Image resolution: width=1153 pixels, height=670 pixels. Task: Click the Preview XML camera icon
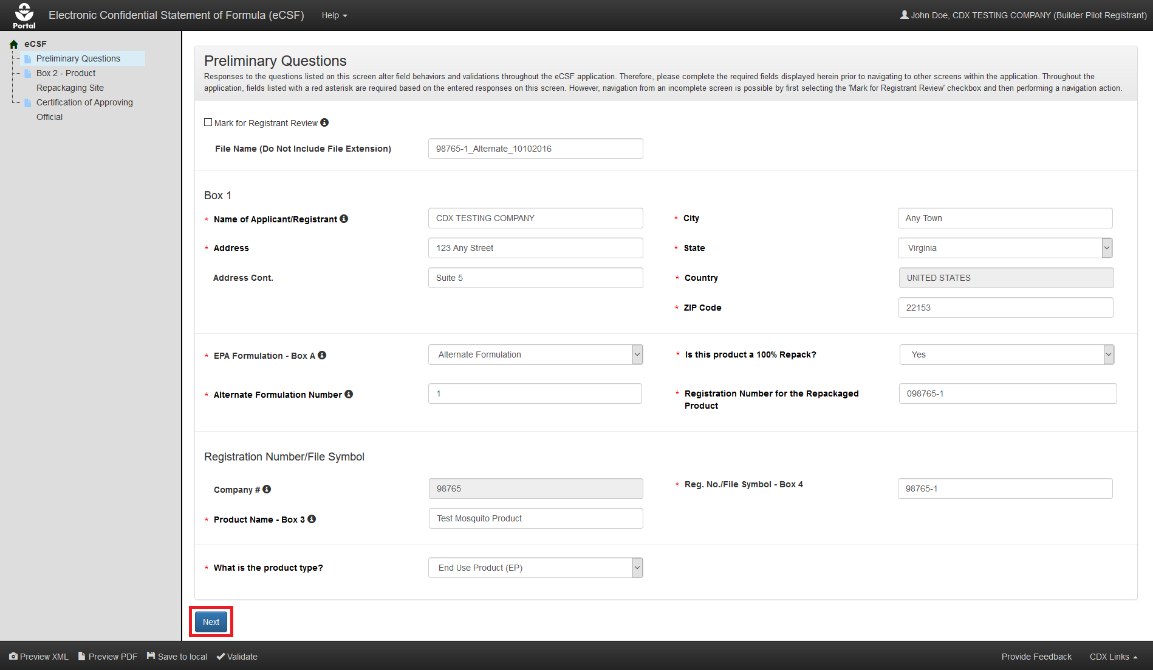[13, 656]
